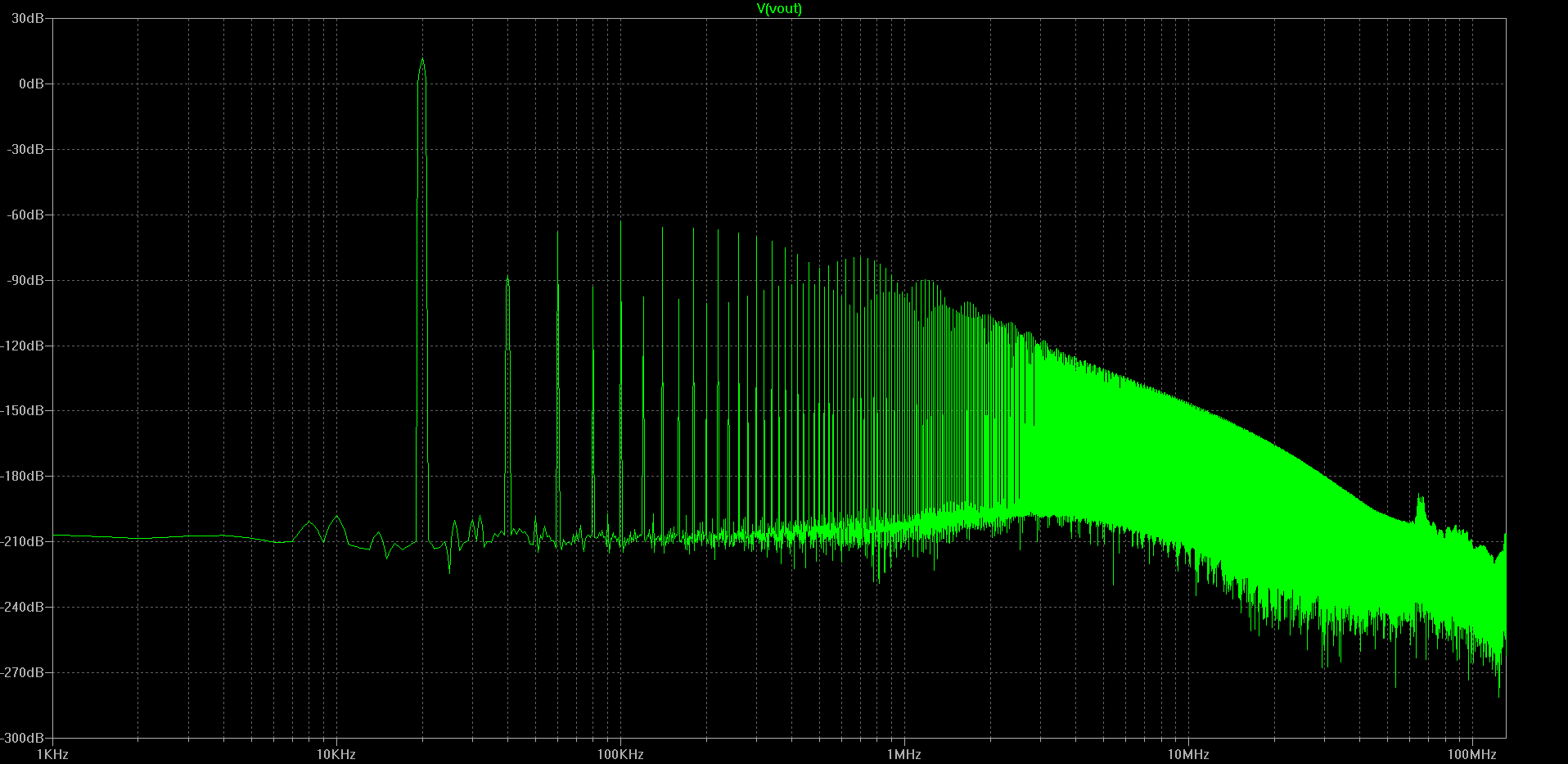
Task: Click the tallest fundamental peak near 20KHz
Action: (422, 60)
